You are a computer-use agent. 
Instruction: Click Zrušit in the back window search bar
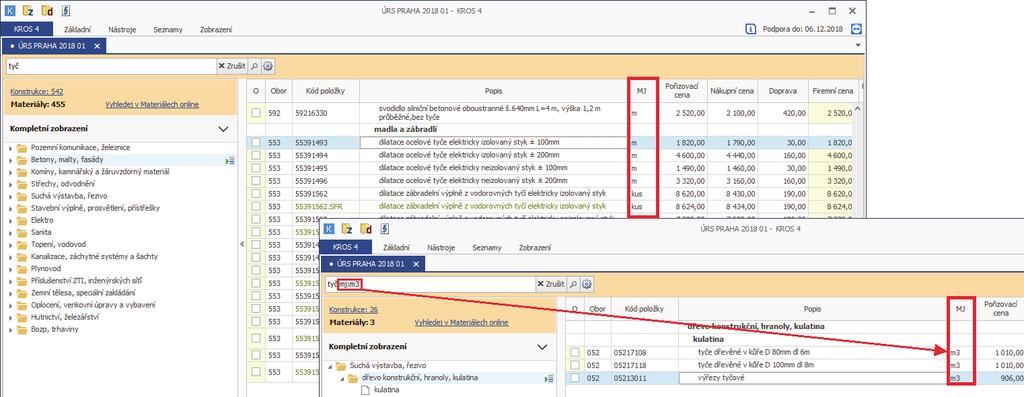[232, 66]
